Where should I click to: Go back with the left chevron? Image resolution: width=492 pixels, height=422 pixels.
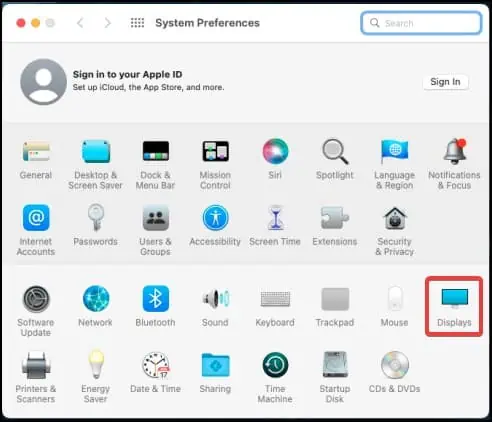[80, 23]
